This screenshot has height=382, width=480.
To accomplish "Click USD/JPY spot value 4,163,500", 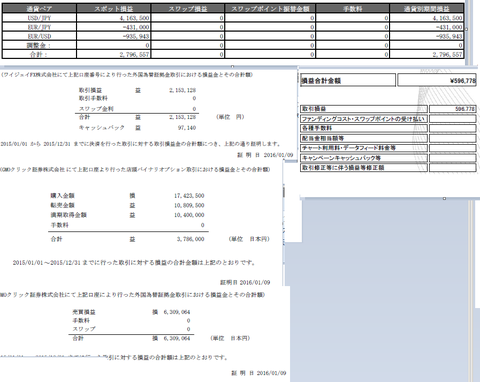I will [134, 18].
